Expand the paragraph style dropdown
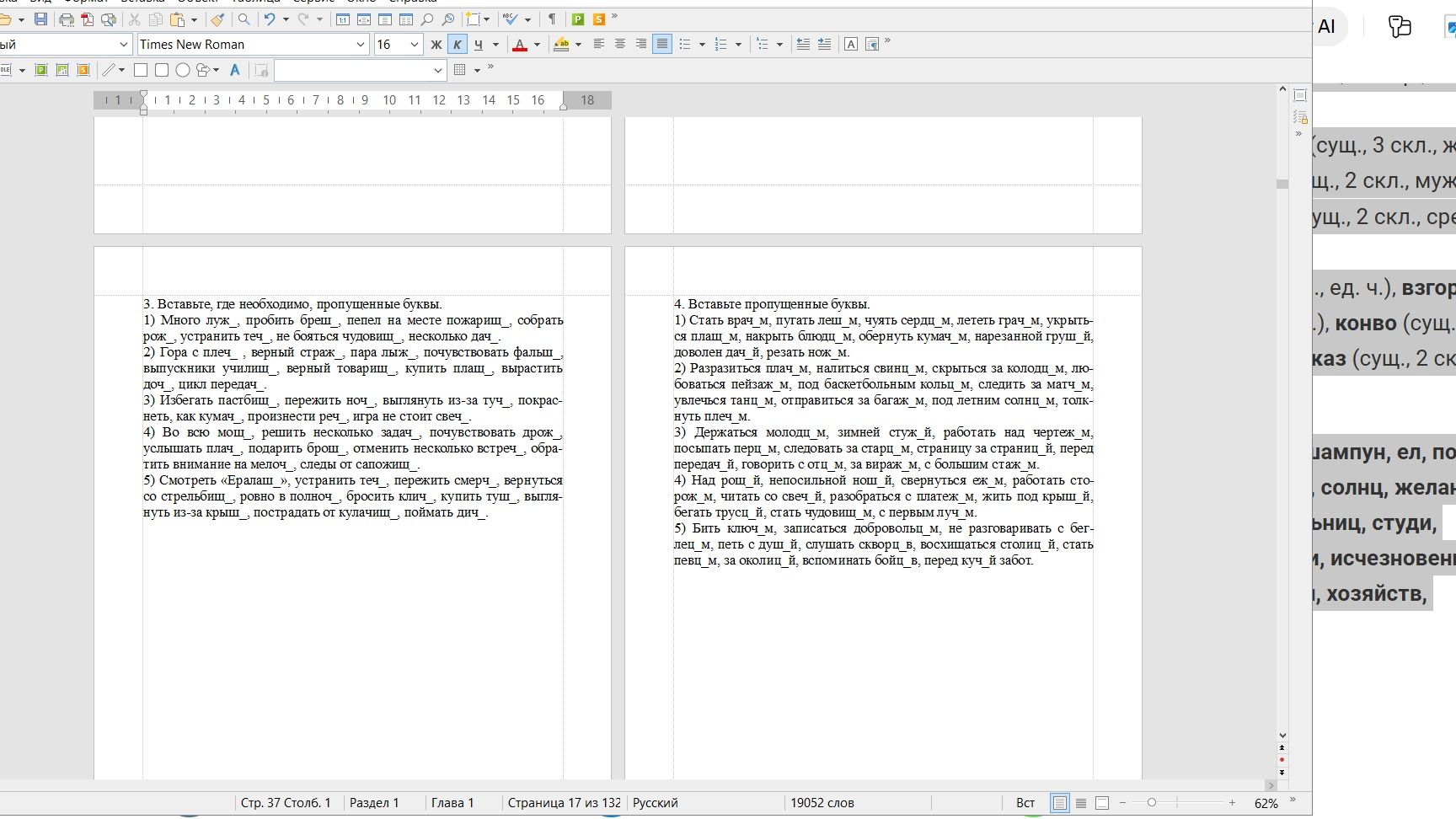This screenshot has width=1456, height=819. (124, 45)
